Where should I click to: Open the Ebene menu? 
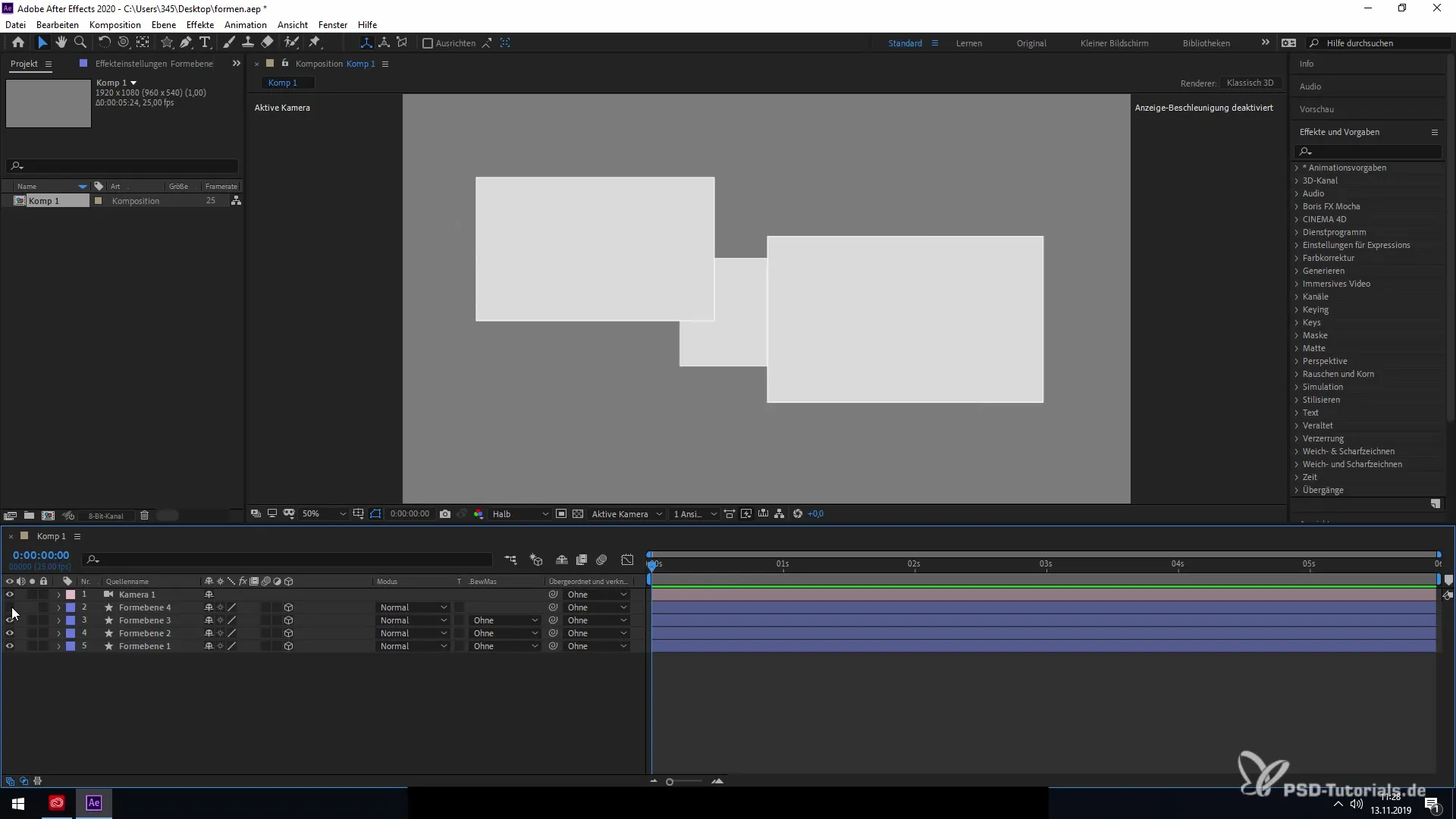164,24
